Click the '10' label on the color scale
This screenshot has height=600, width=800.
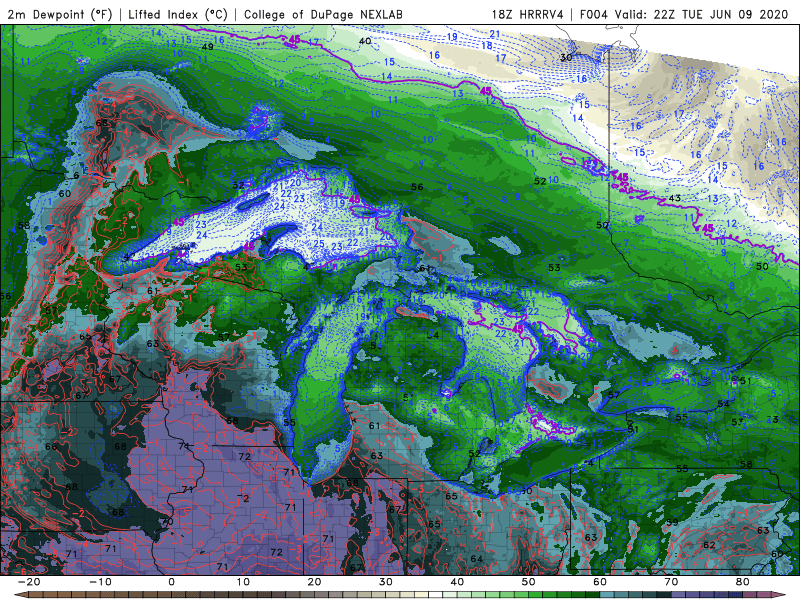(243, 582)
